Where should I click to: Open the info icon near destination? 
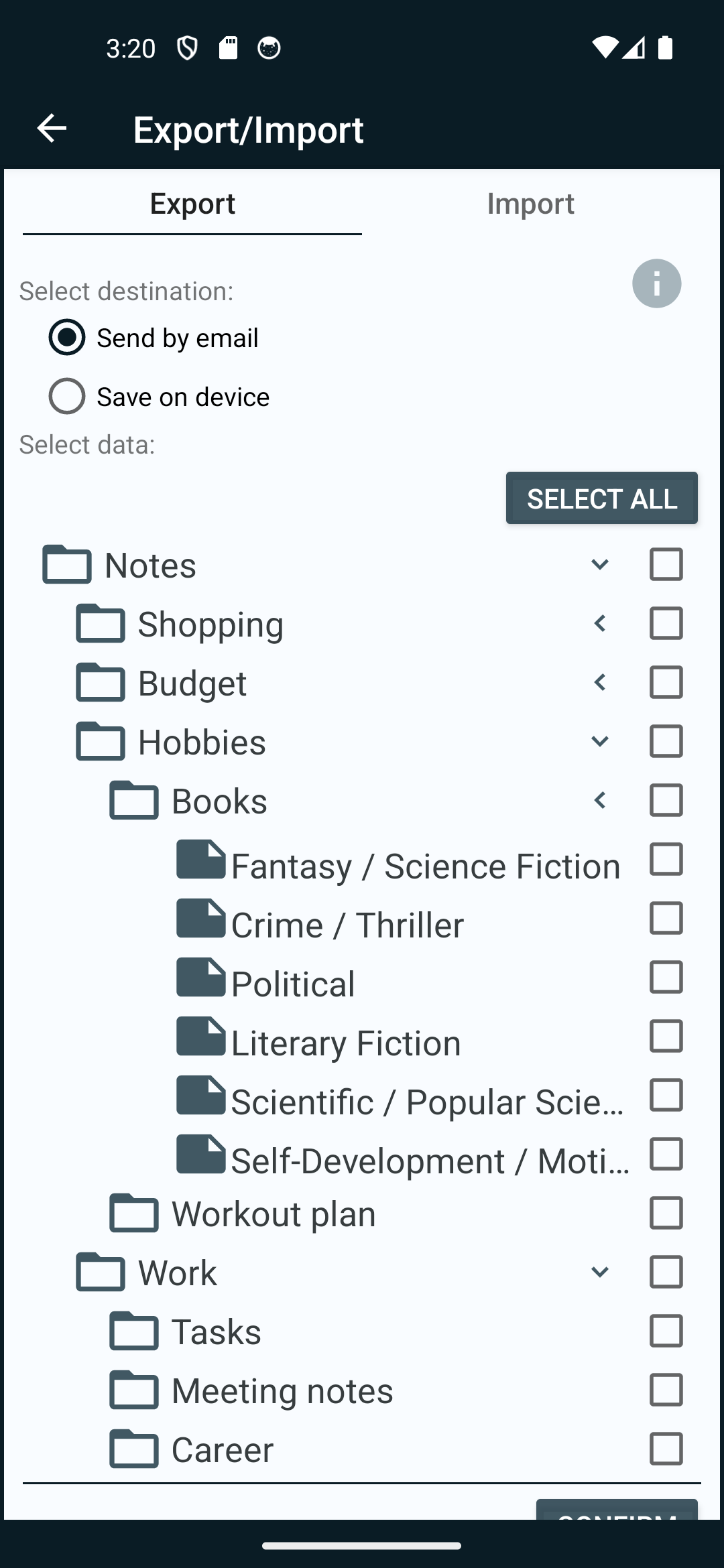click(656, 283)
